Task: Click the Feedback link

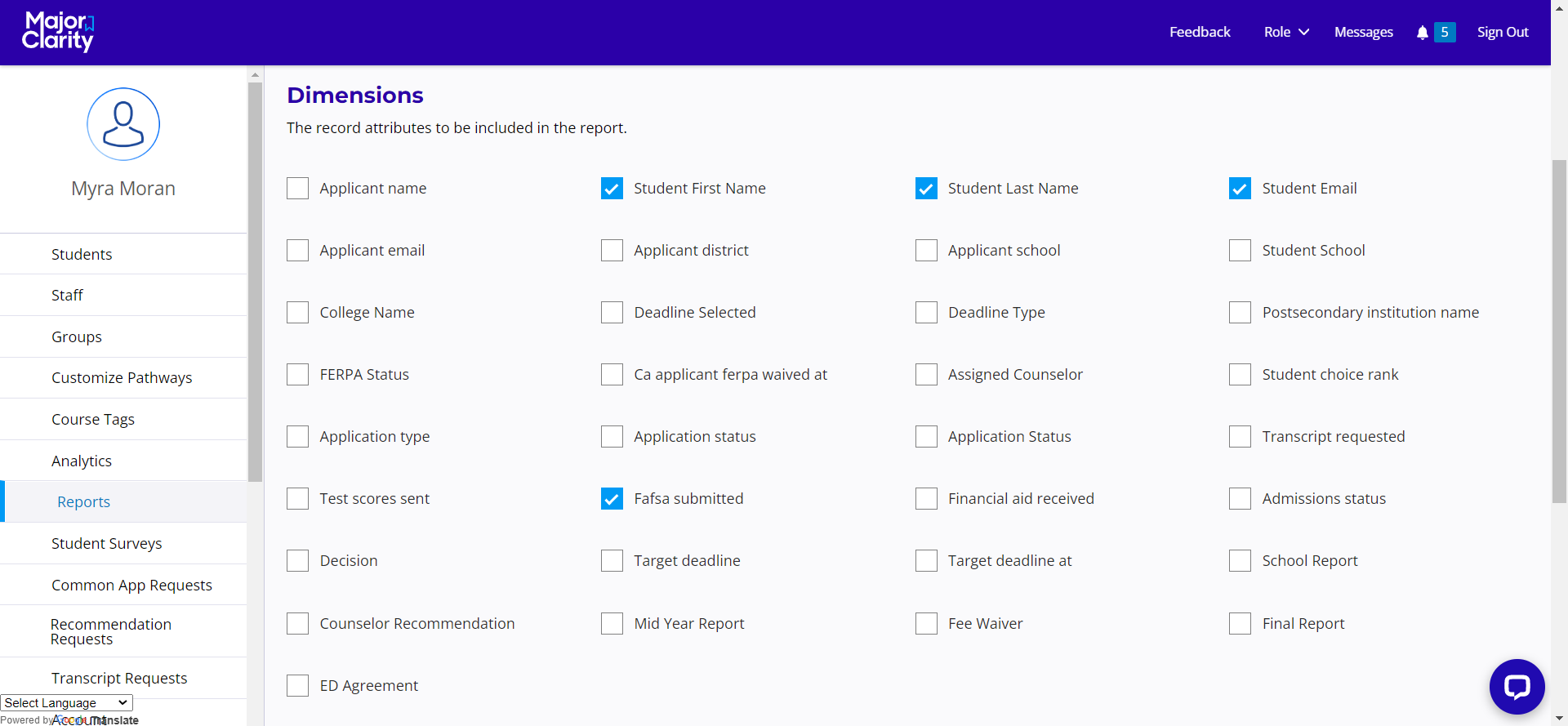Action: pos(1199,33)
